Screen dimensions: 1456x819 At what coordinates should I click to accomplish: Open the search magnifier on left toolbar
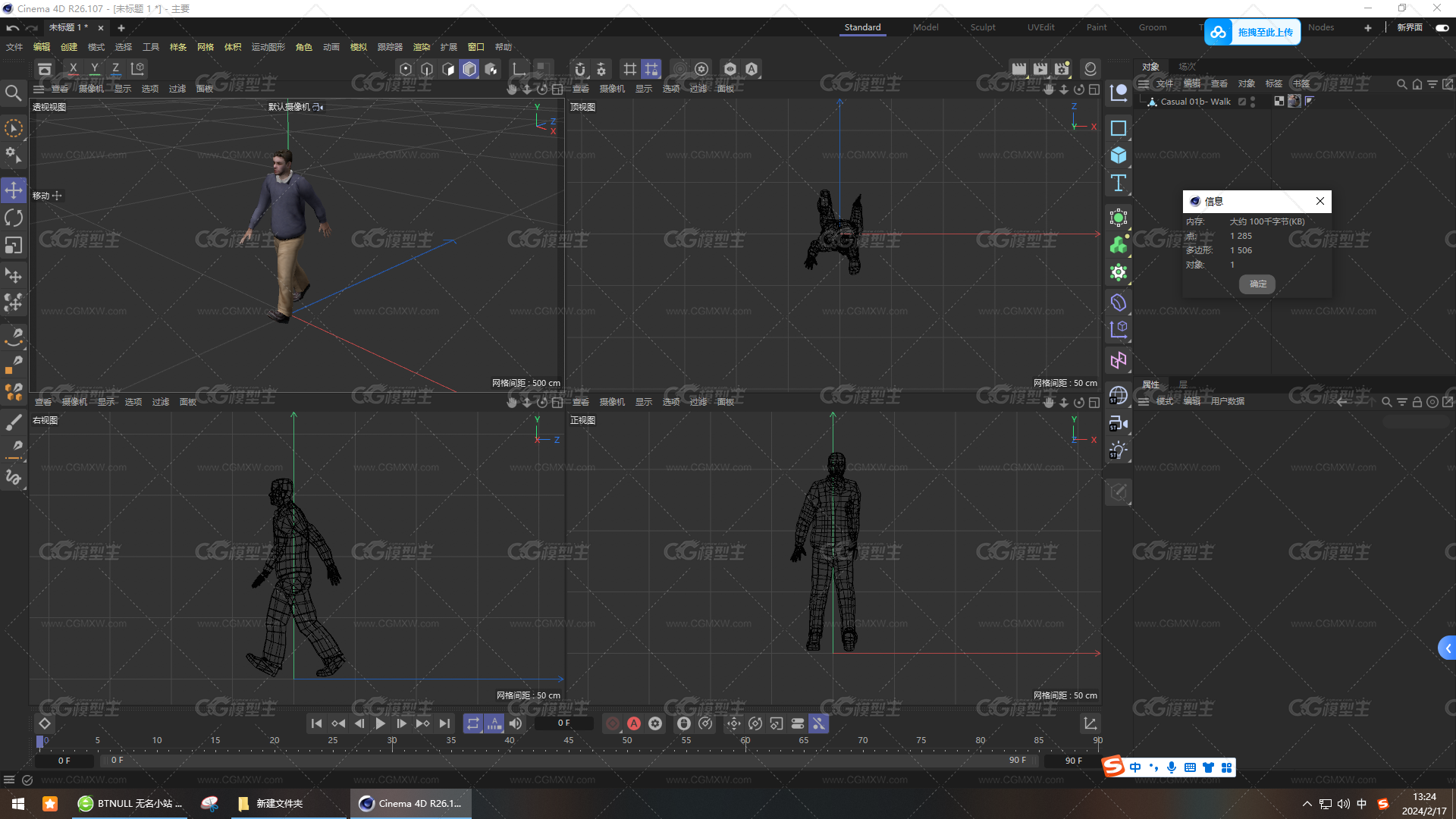13,93
